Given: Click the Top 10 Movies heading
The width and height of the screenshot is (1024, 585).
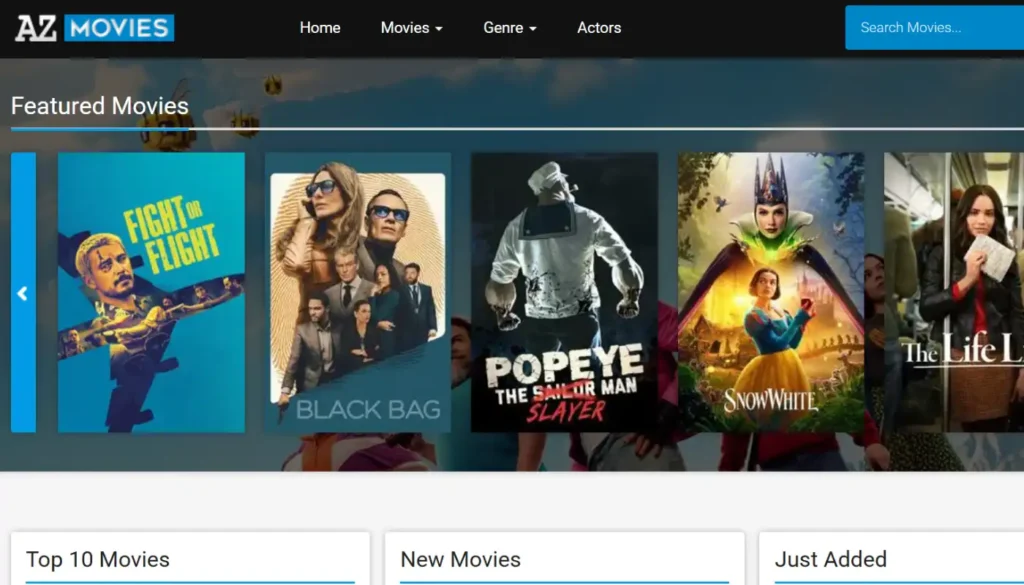Looking at the screenshot, I should click(x=97, y=560).
